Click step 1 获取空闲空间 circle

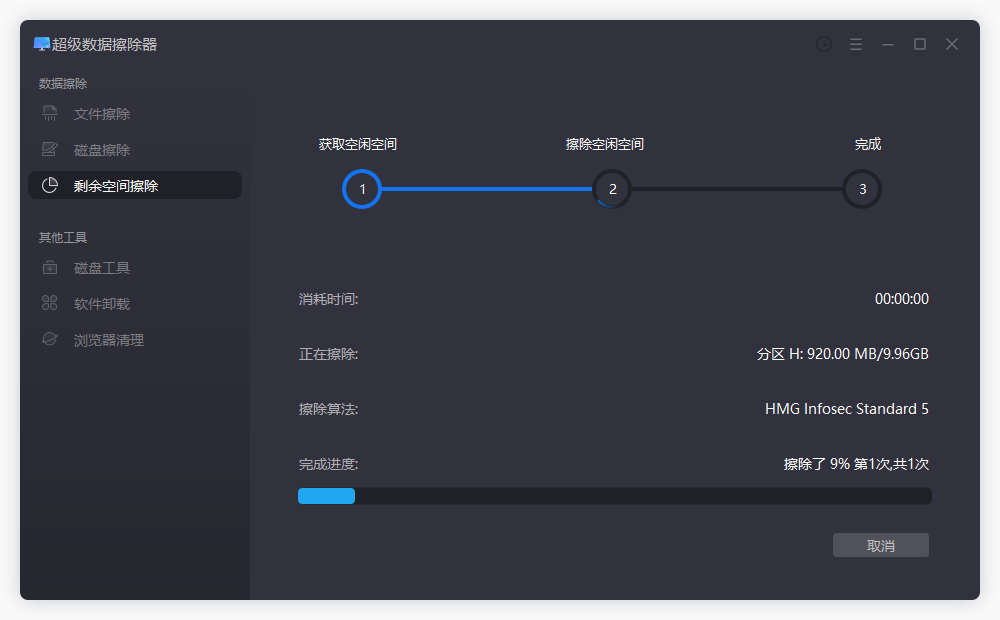click(362, 189)
